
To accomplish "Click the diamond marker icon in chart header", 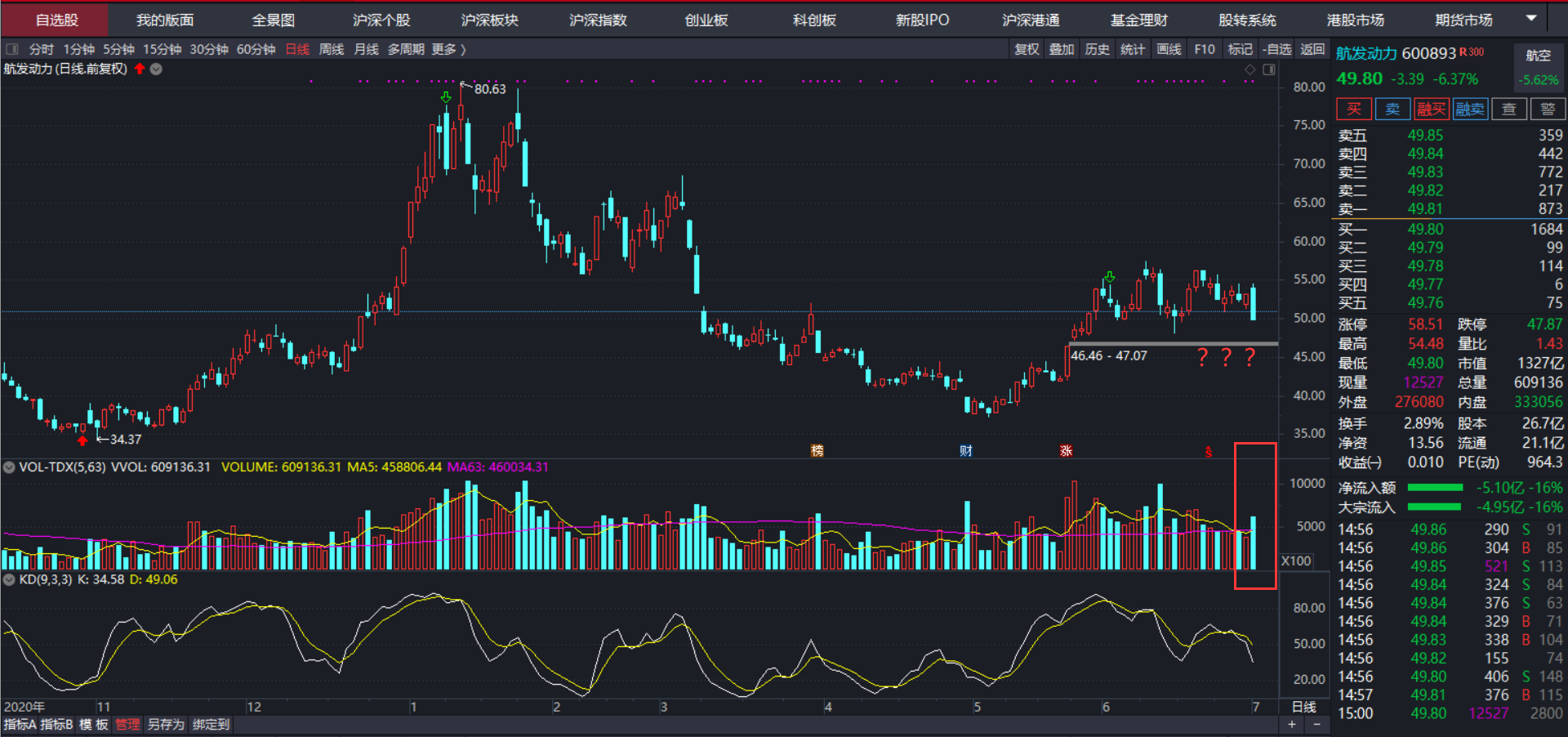I will [1249, 69].
